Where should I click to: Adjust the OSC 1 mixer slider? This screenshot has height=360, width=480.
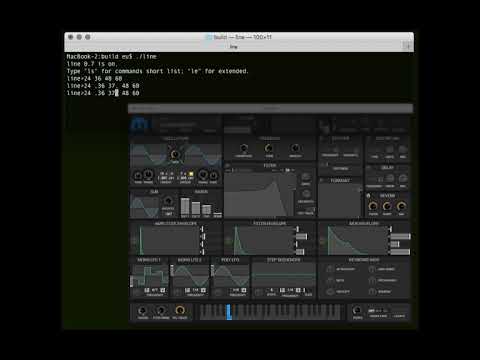click(185, 207)
